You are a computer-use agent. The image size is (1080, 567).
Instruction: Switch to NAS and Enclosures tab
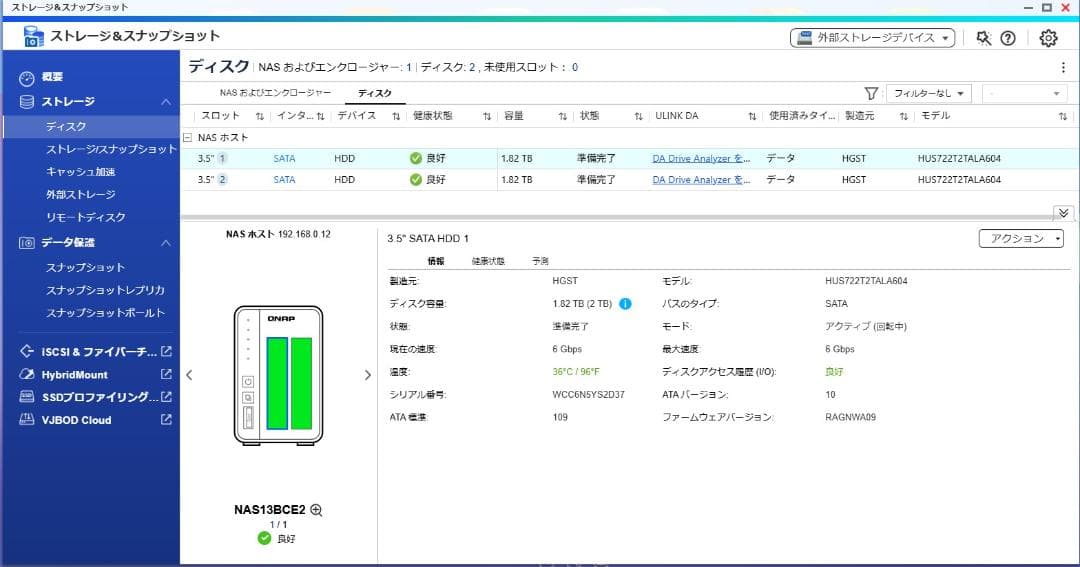275,93
